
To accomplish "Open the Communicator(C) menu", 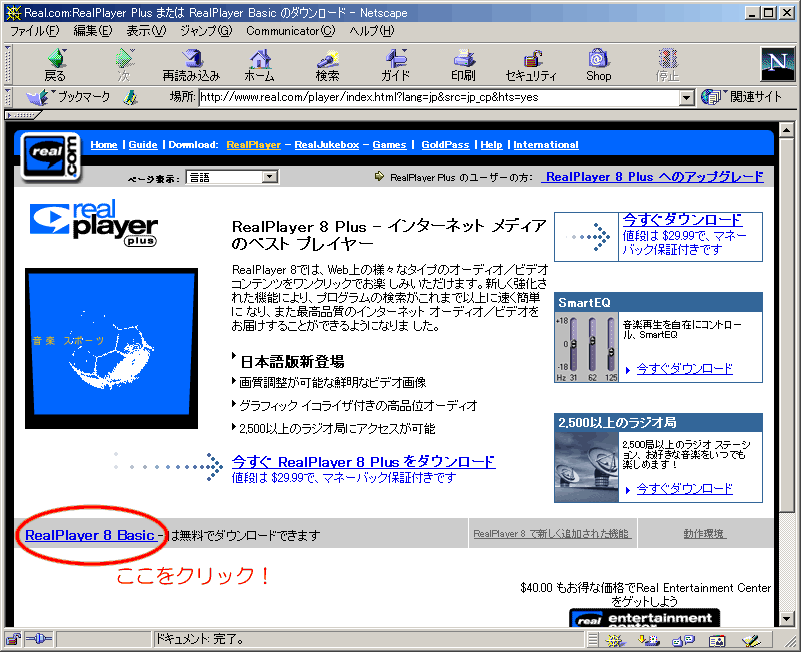I will coord(291,31).
